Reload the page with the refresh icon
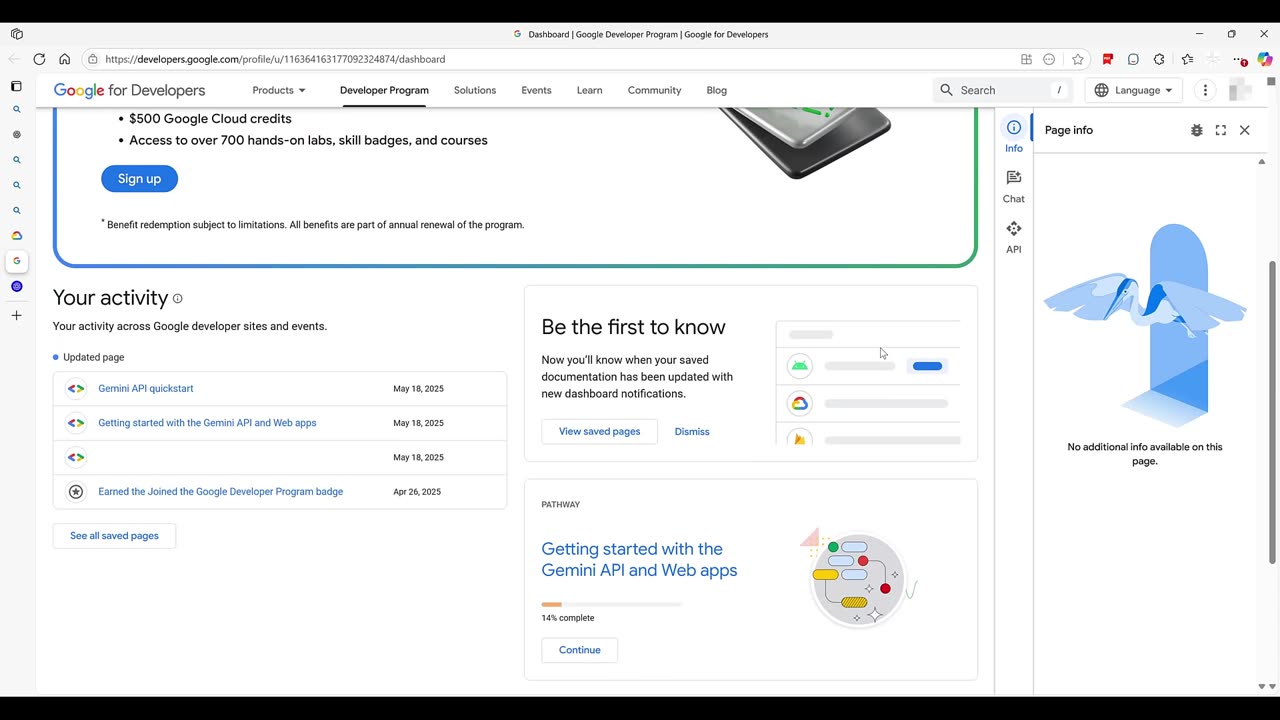 39,59
